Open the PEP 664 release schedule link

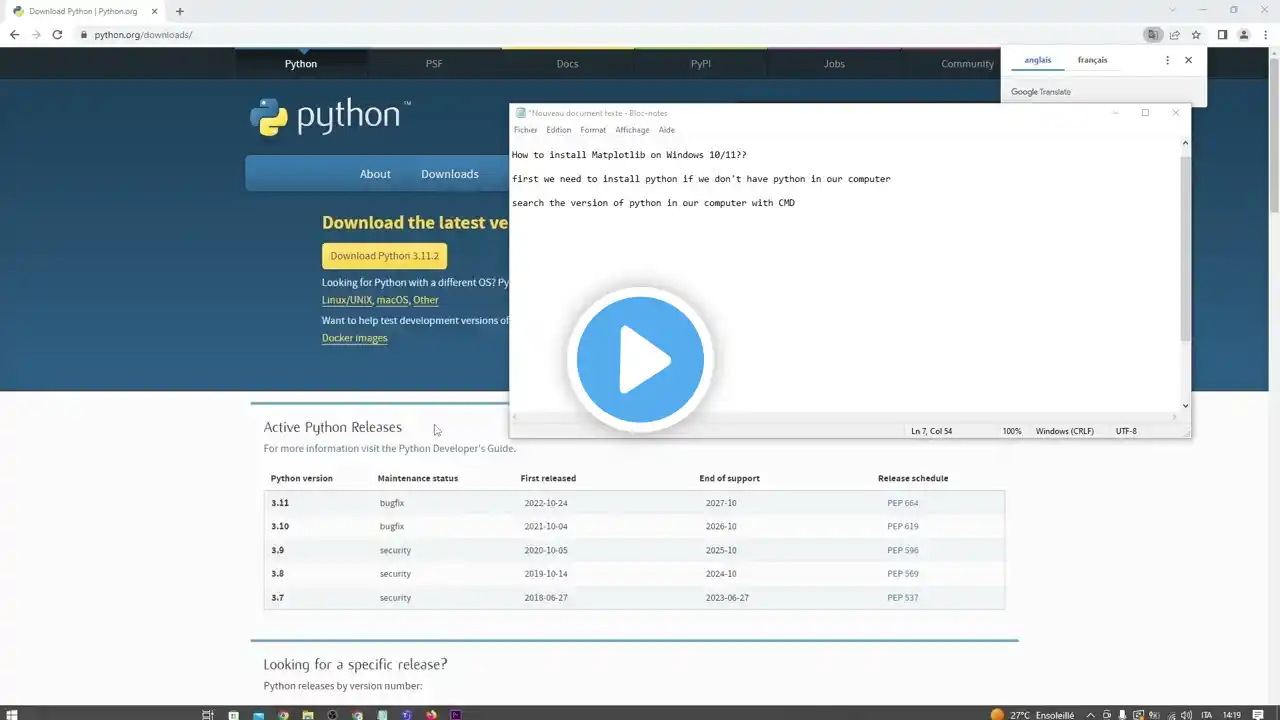pos(903,503)
